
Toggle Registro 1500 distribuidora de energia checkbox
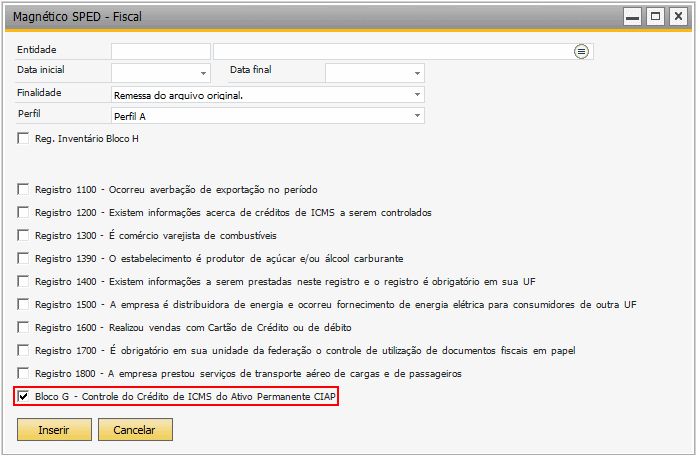coord(23,304)
